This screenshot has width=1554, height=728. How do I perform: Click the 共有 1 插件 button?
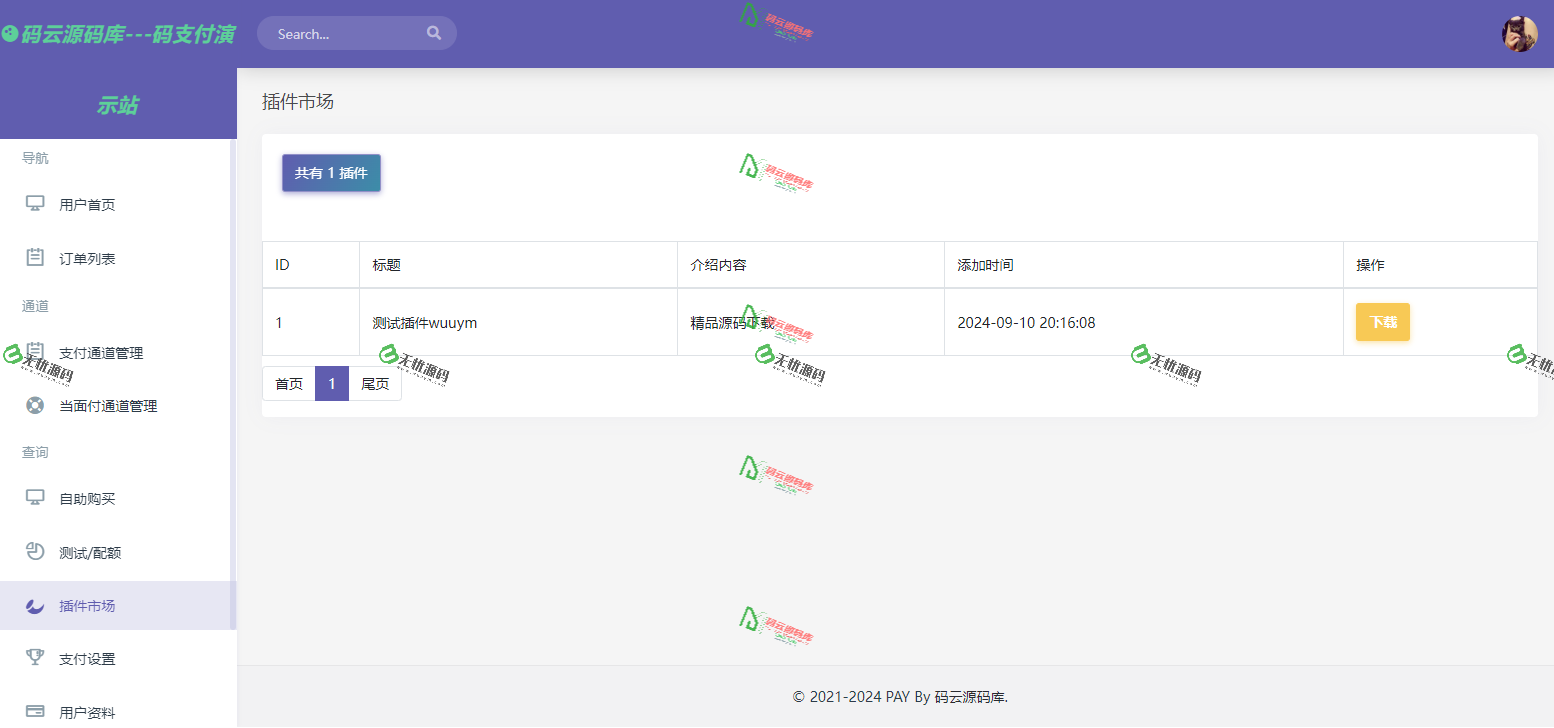tap(331, 173)
